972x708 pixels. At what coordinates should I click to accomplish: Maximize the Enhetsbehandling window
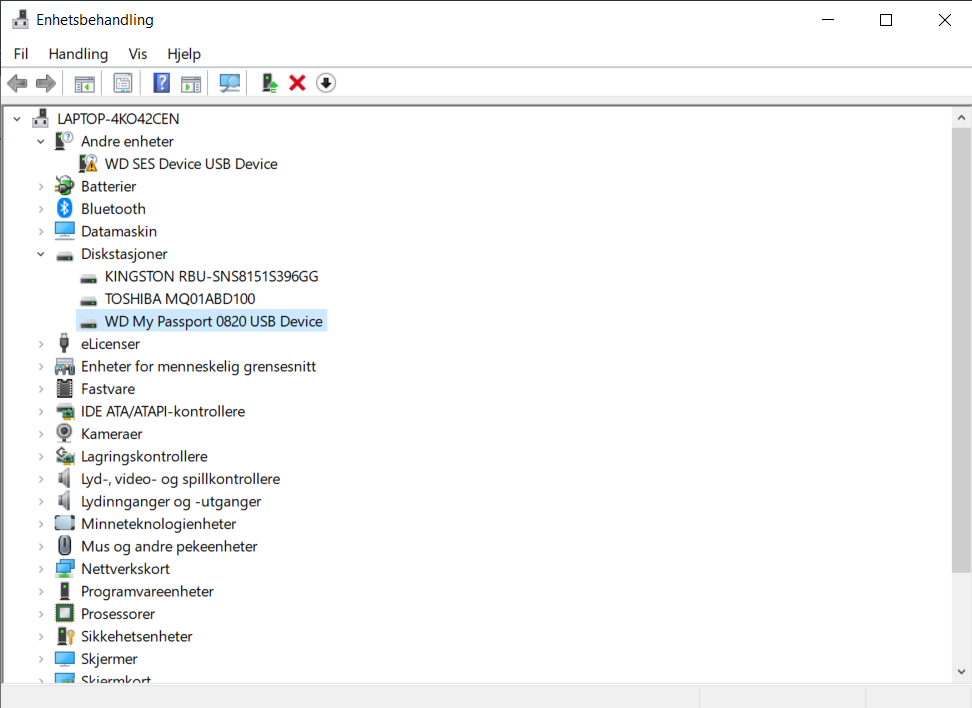(x=886, y=20)
